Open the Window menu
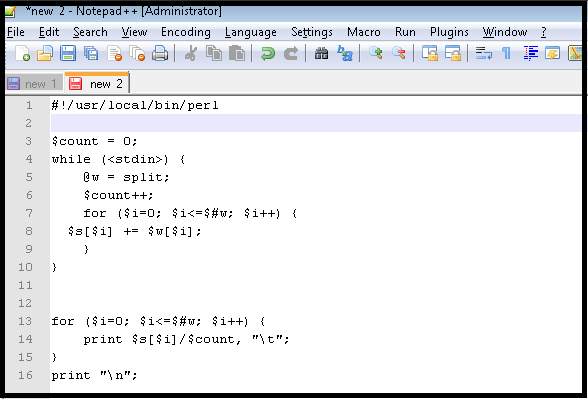Image resolution: width=588 pixels, height=399 pixels. point(505,32)
